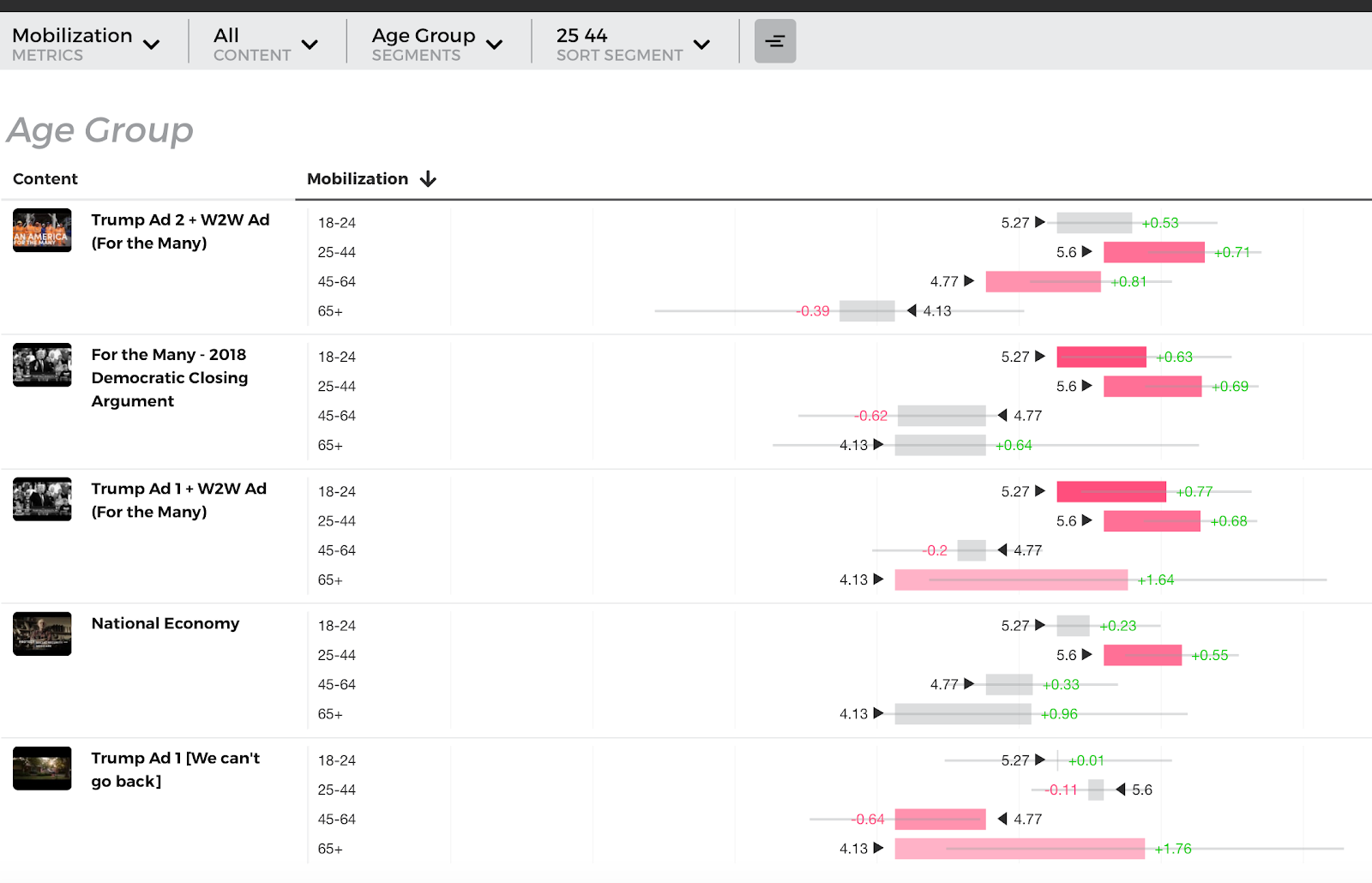Click the +1.76 pink bar for 65+
Image resolution: width=1372 pixels, height=883 pixels.
pos(1019,849)
